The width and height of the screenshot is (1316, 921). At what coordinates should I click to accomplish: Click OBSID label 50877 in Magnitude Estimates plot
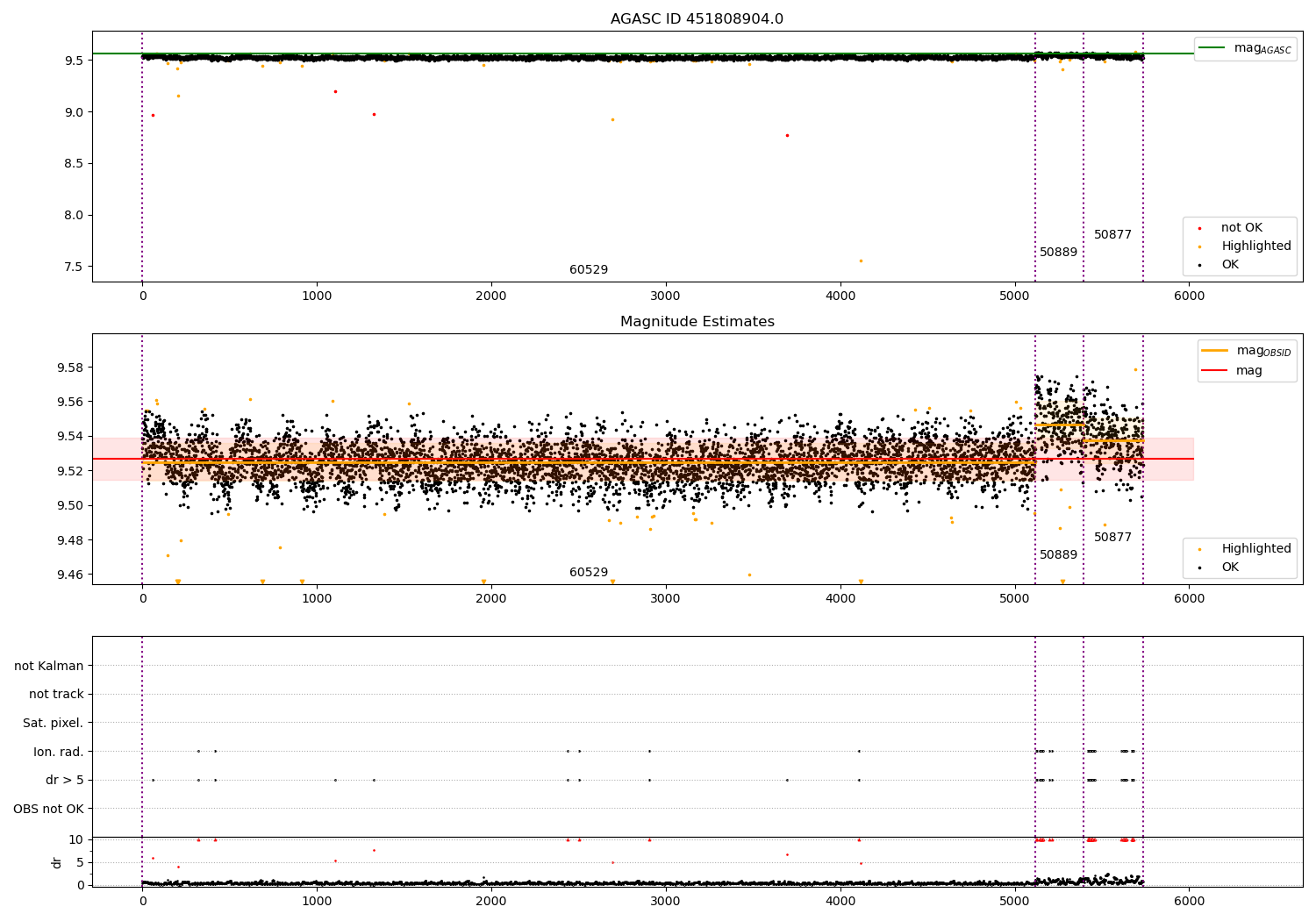pos(1112,538)
